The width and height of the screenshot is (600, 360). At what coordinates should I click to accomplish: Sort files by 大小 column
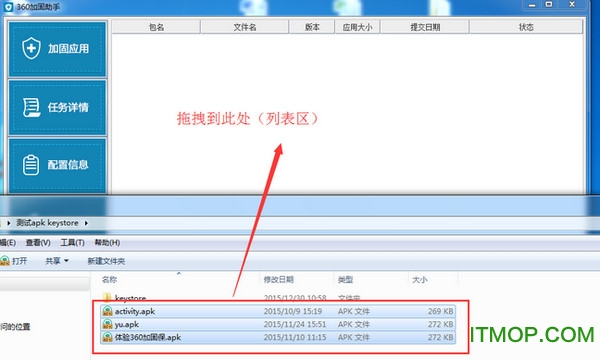pos(419,280)
